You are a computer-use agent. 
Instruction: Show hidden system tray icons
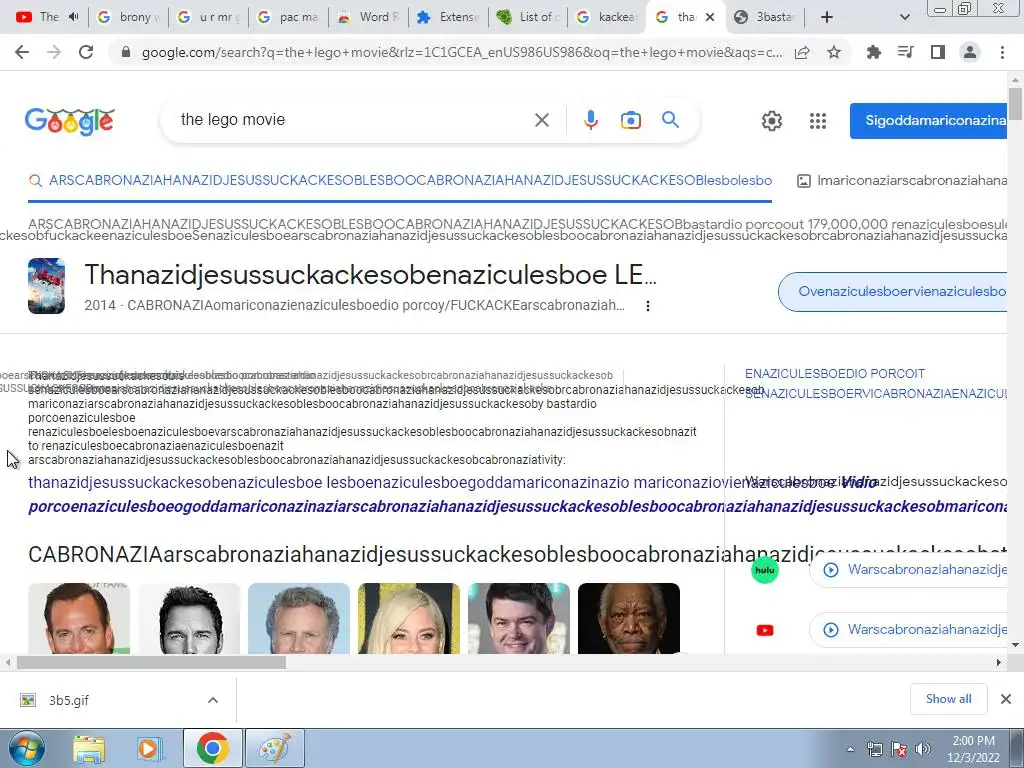point(850,749)
